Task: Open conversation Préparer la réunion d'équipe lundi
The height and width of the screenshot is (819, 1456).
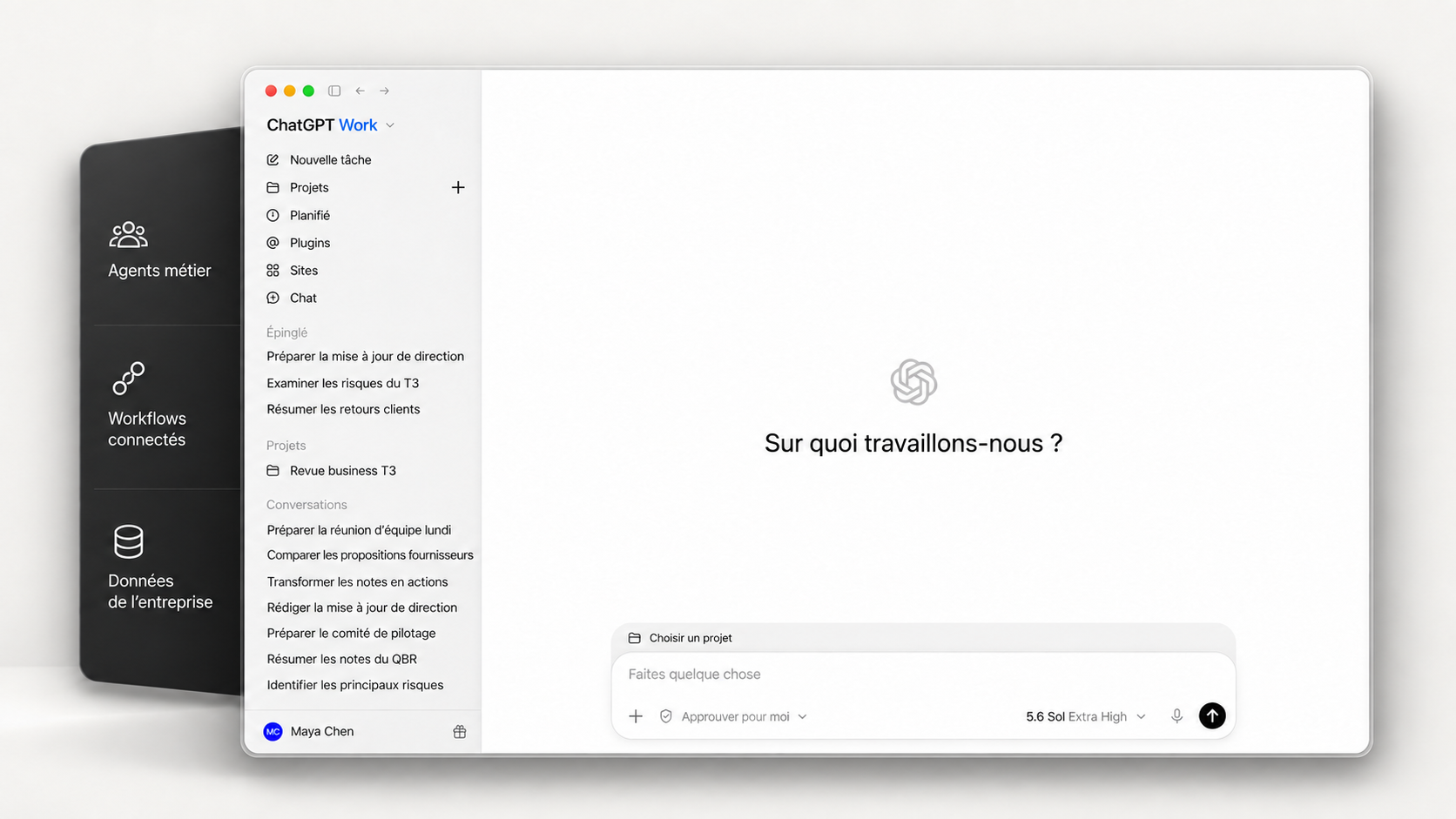Action: pos(359,530)
